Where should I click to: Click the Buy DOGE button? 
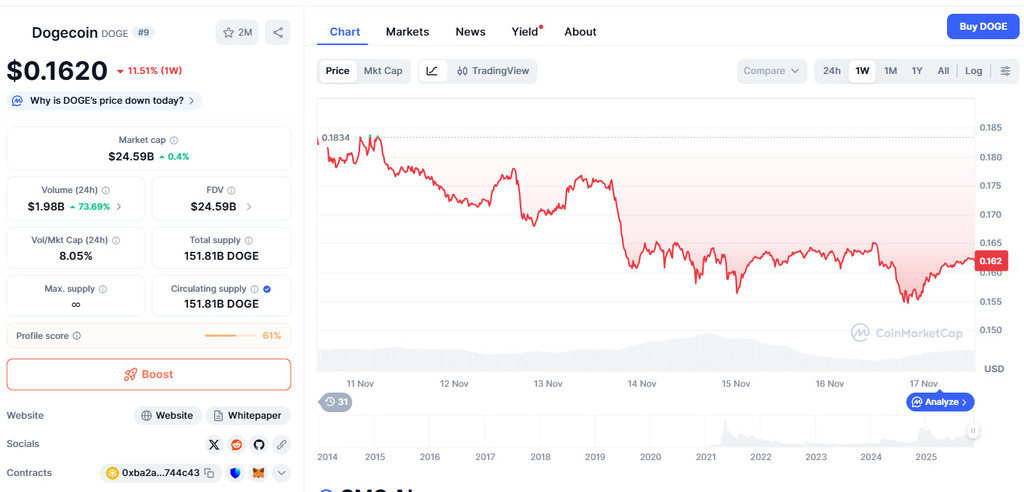point(982,27)
